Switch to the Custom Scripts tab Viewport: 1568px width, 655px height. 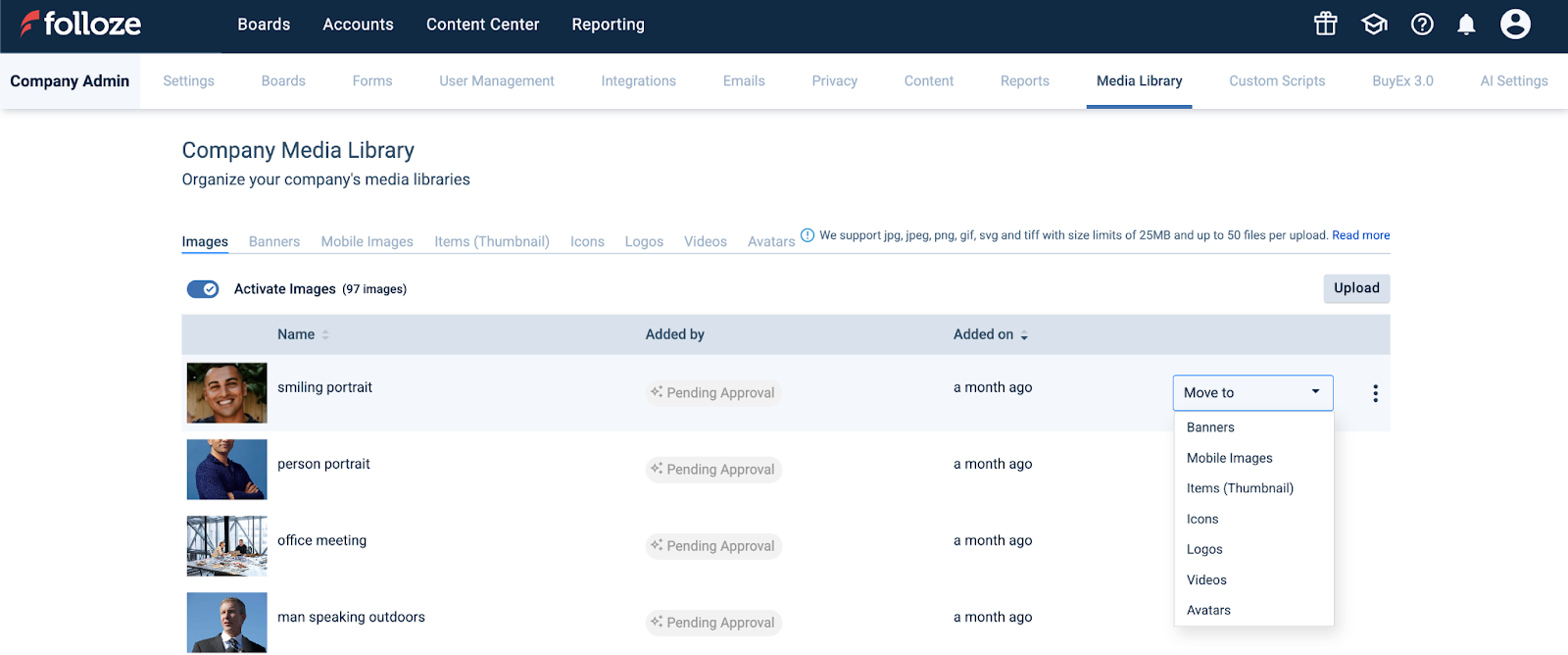point(1277,81)
